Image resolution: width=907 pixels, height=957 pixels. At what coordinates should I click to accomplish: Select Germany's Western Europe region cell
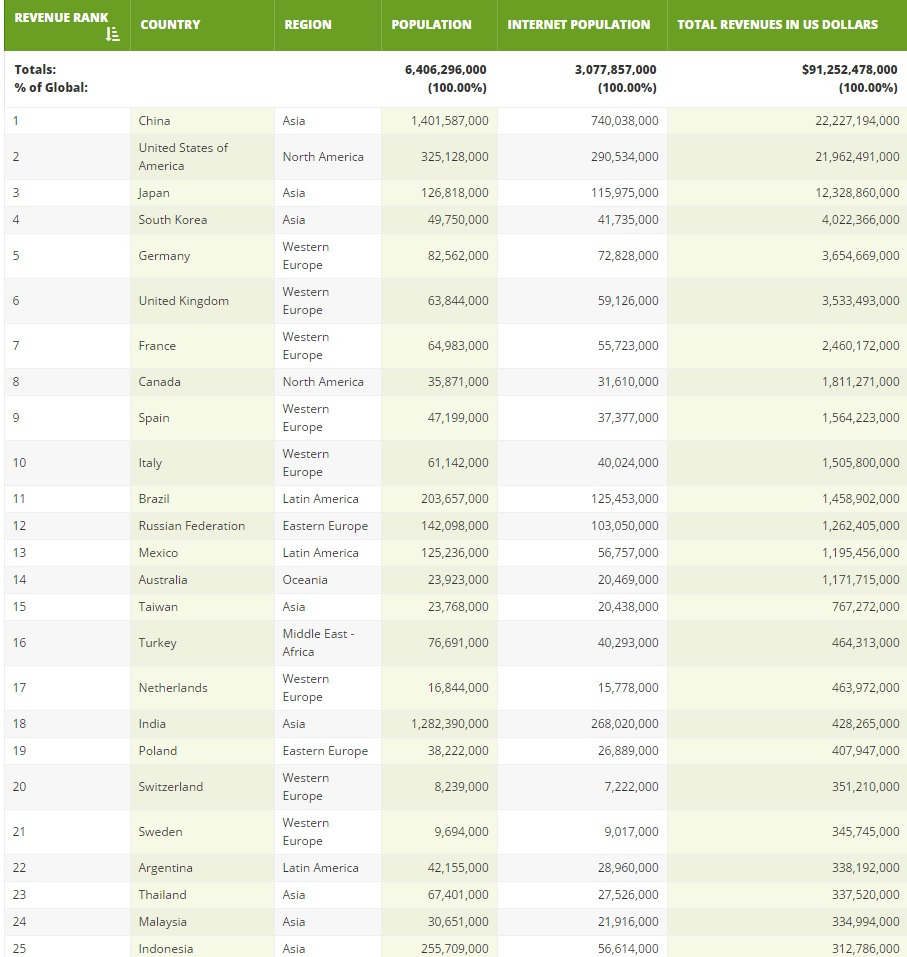(328, 256)
